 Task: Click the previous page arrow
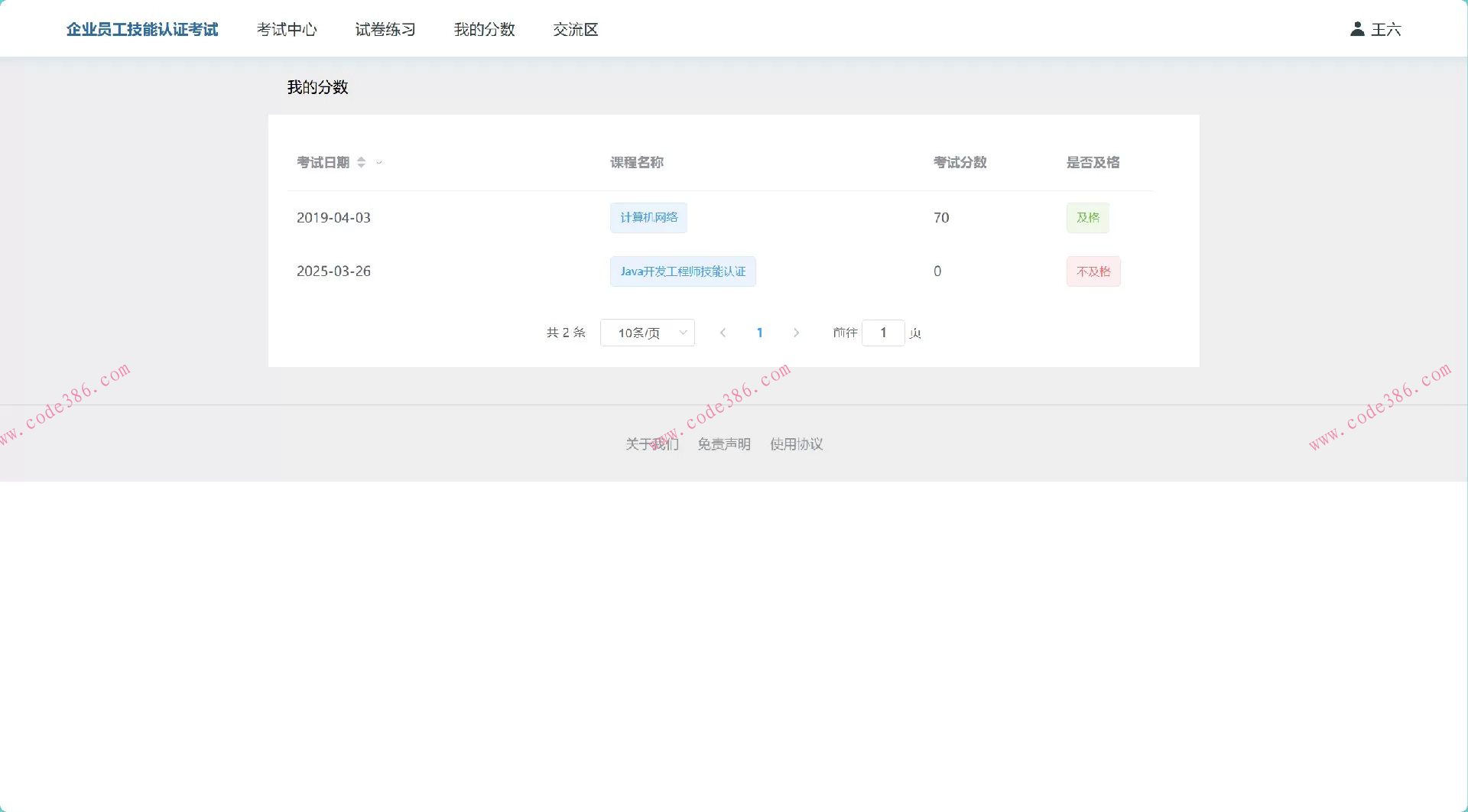tap(723, 333)
